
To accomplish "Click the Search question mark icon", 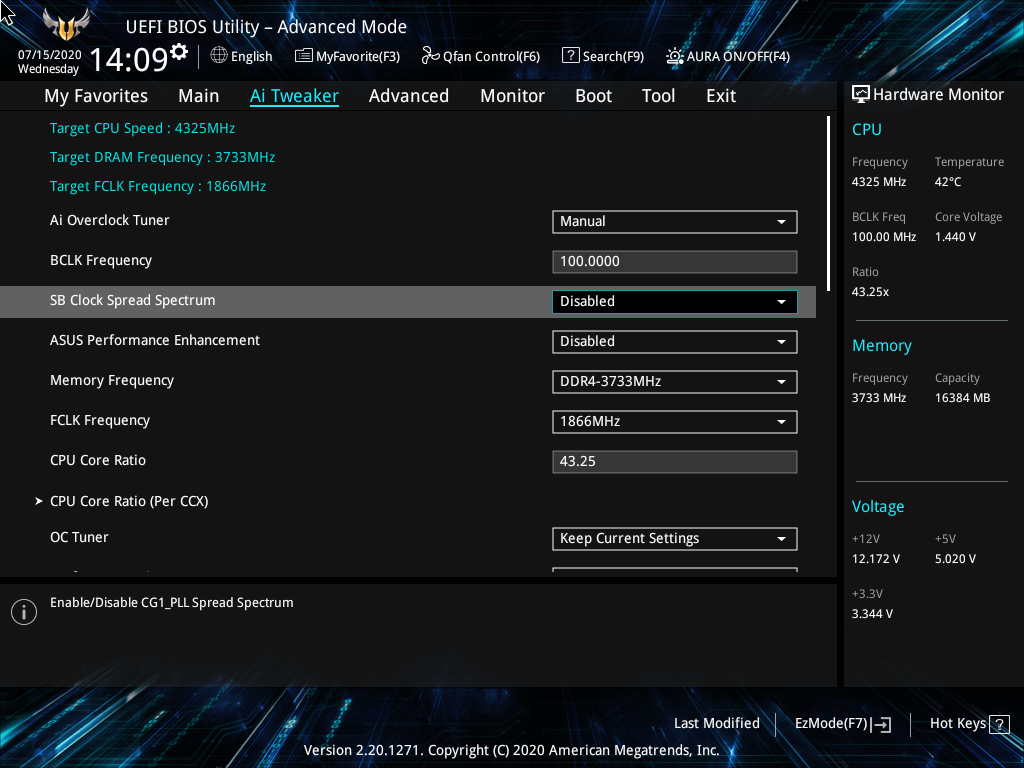I will [x=570, y=56].
